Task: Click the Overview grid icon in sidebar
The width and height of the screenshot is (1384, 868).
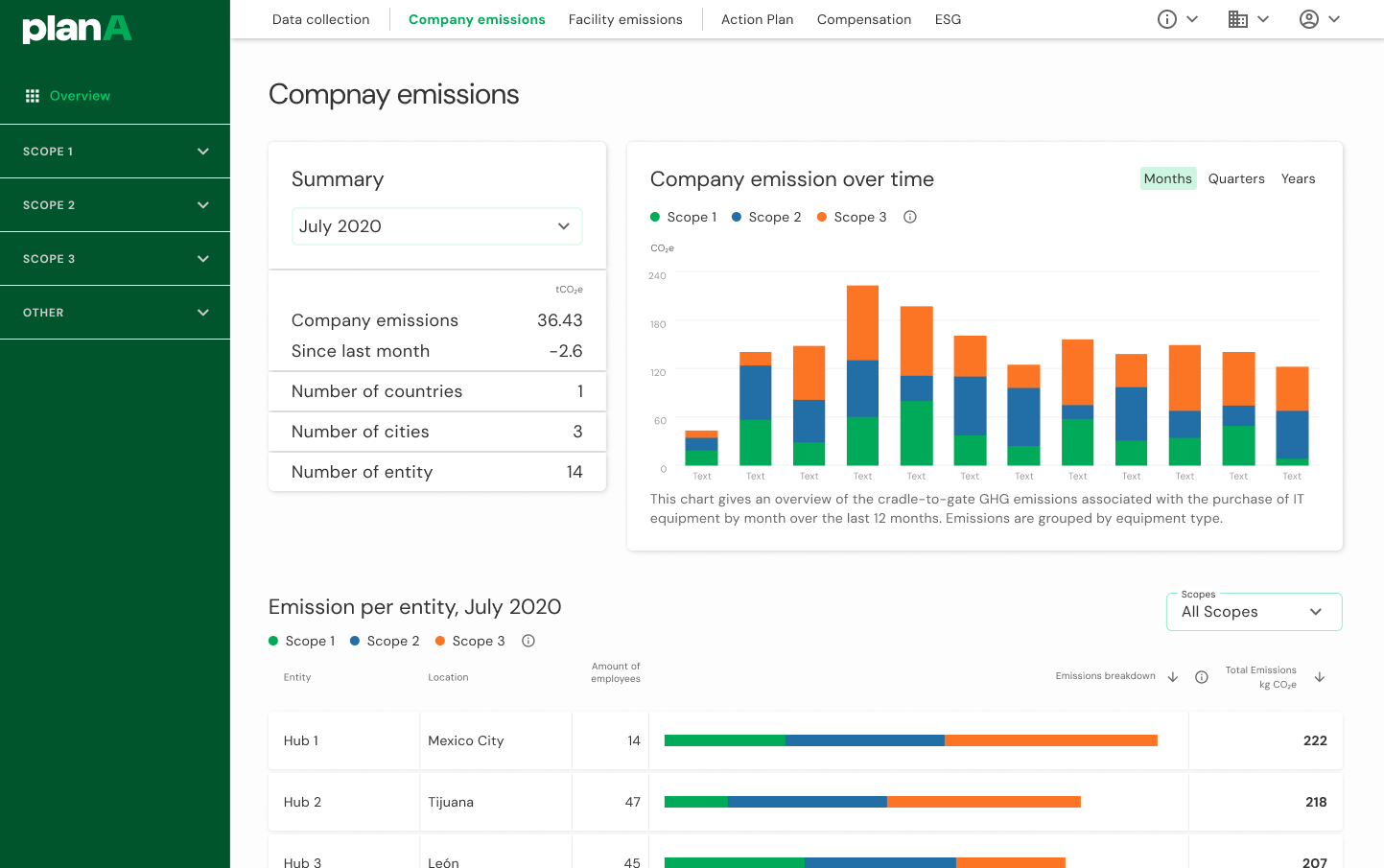Action: pyautogui.click(x=32, y=95)
